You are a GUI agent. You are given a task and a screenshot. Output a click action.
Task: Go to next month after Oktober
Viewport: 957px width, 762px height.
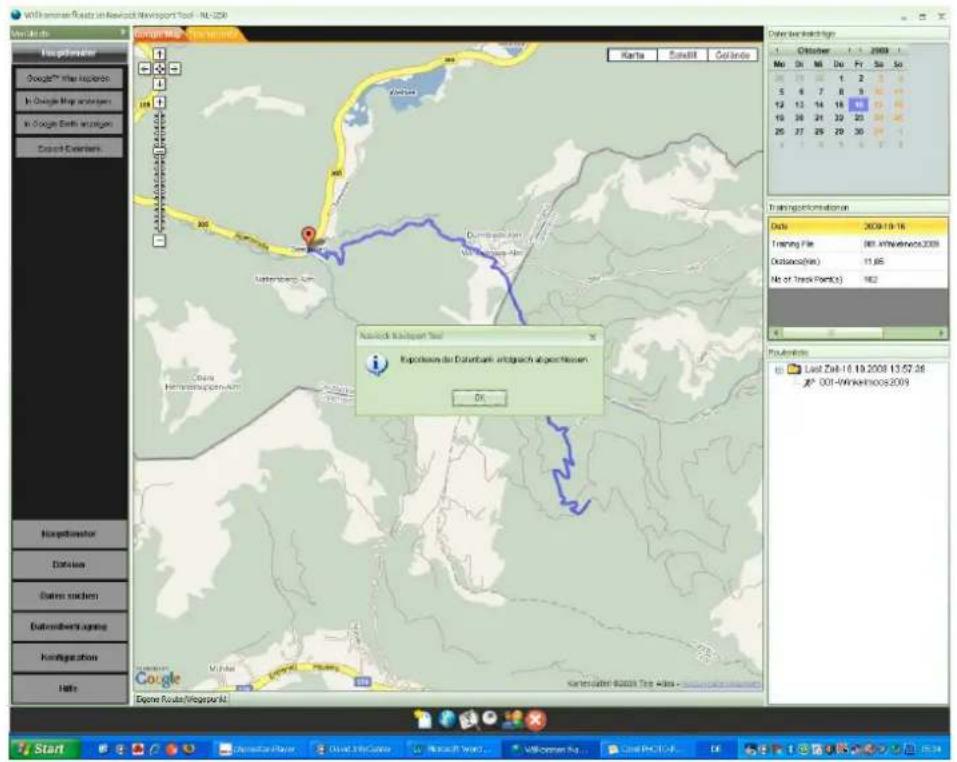pyautogui.click(x=849, y=50)
